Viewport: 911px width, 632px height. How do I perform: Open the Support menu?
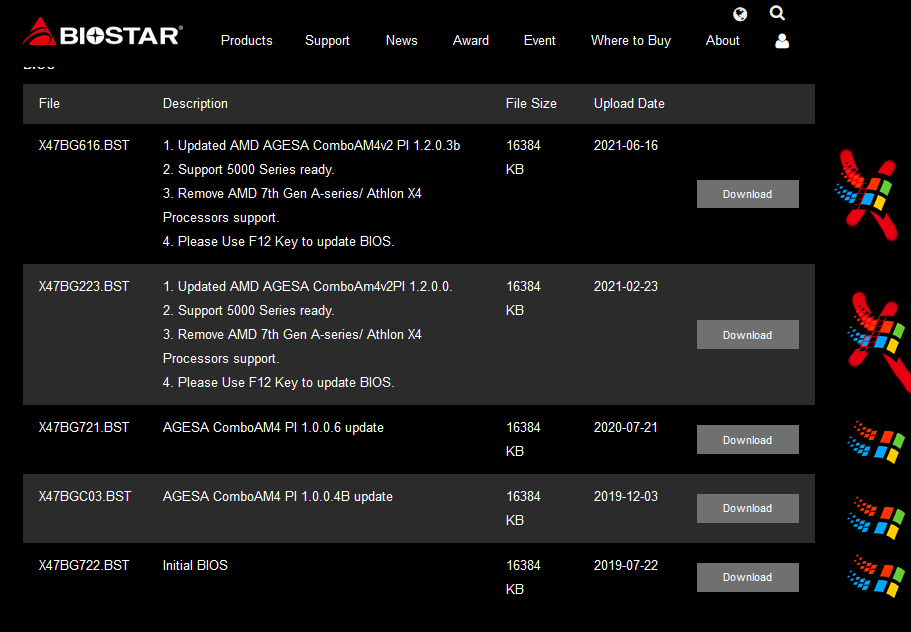click(327, 41)
